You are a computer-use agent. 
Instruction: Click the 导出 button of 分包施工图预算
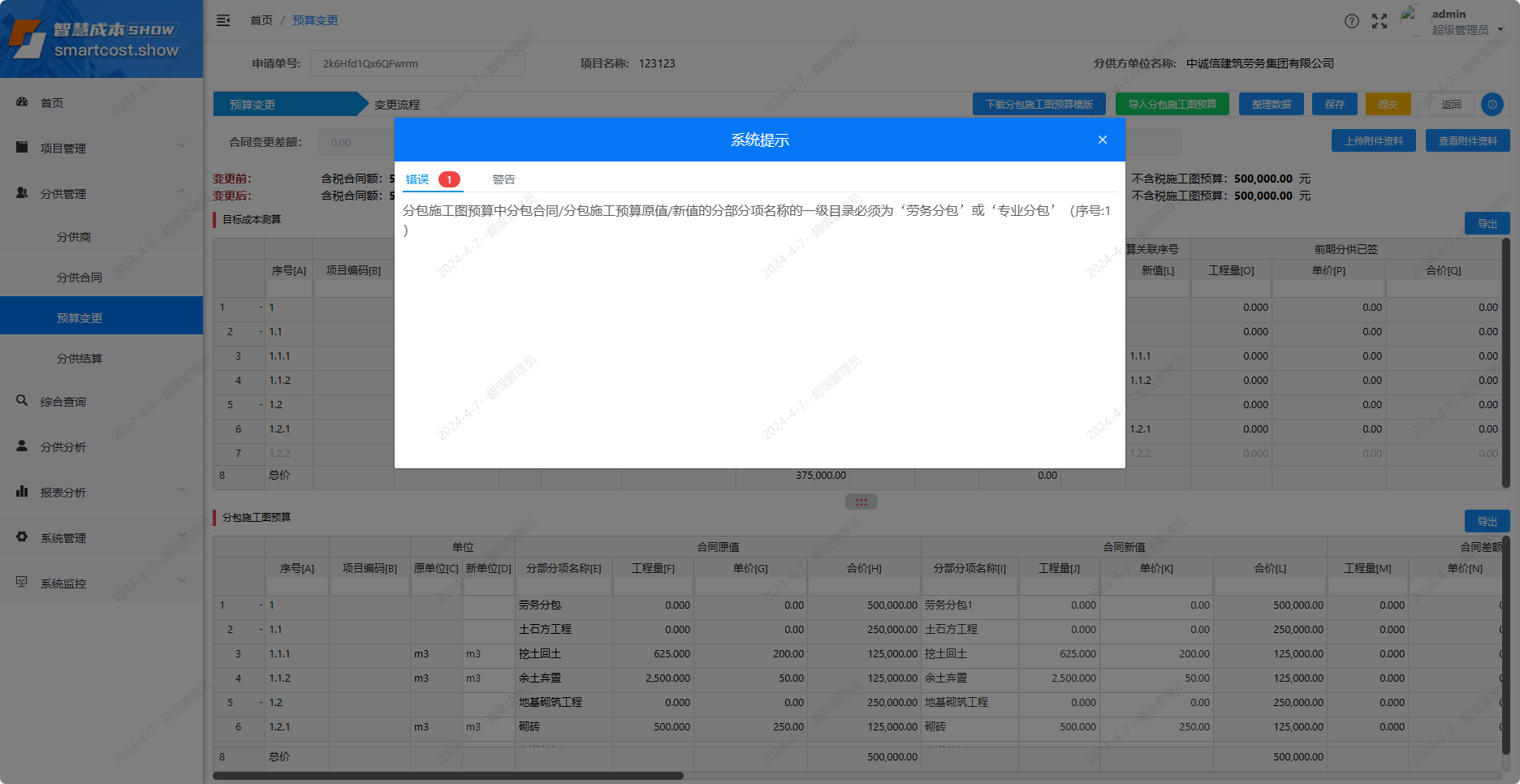pos(1487,521)
